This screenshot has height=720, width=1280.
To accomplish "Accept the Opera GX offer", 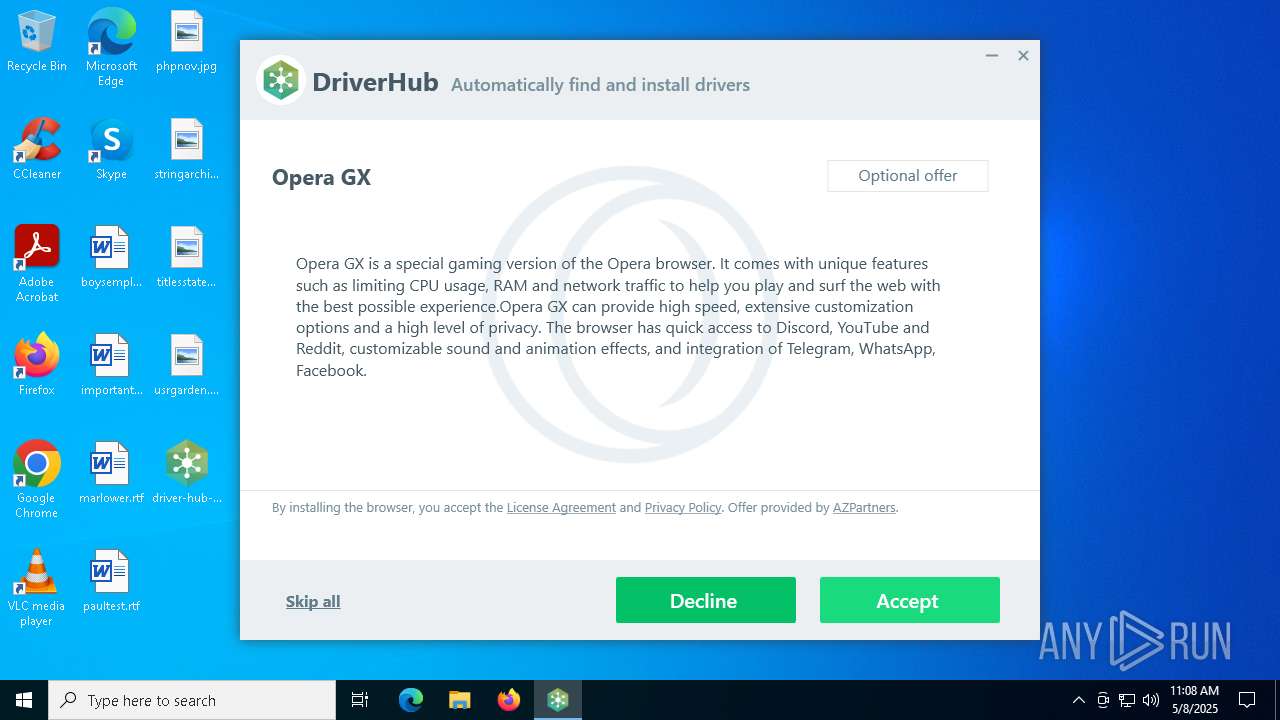I will click(x=910, y=600).
